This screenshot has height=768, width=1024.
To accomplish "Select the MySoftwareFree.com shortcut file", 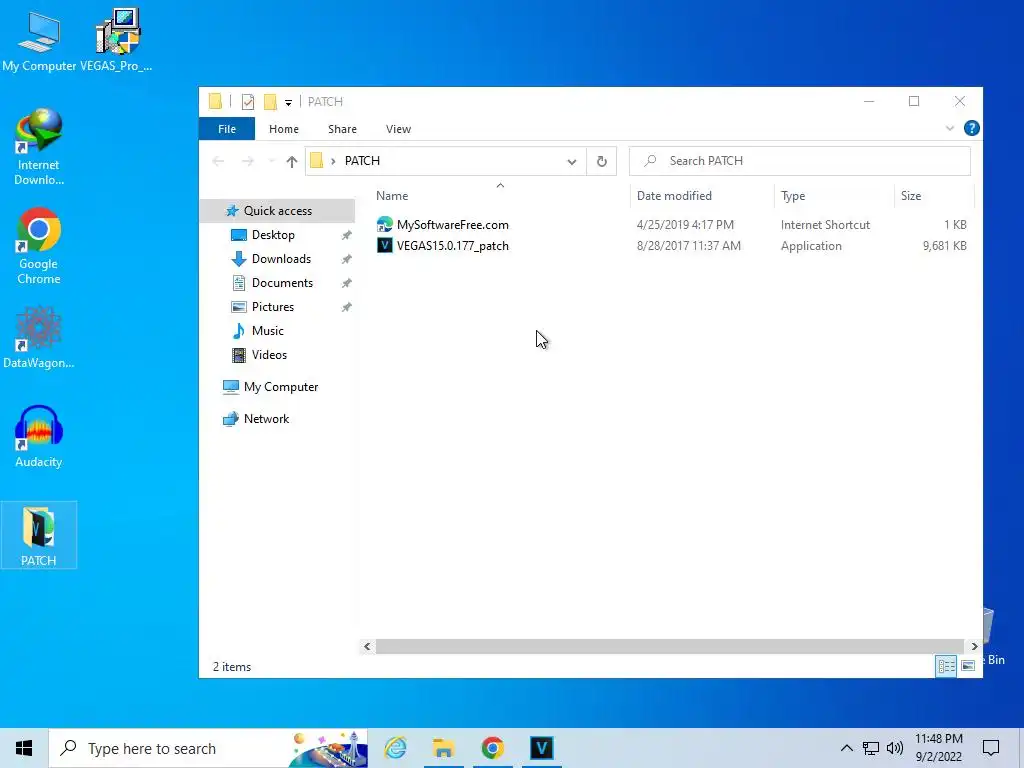I will click(453, 225).
